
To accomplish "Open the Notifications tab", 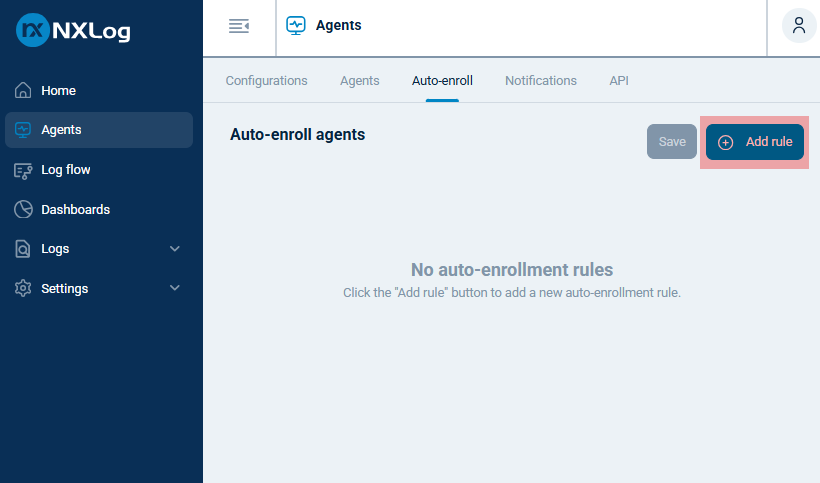I will [541, 81].
